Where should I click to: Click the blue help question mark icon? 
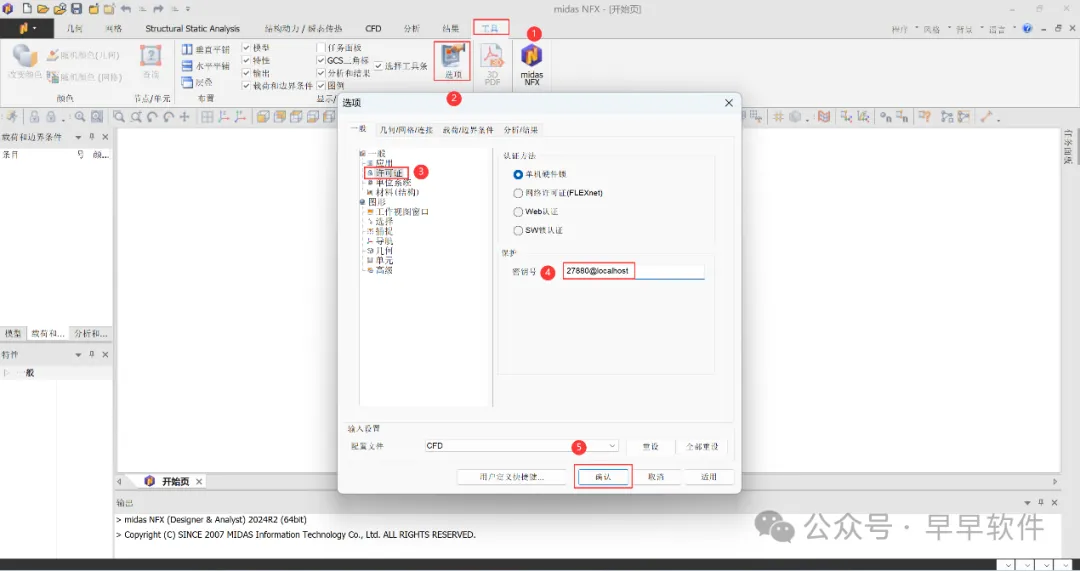pos(1028,28)
